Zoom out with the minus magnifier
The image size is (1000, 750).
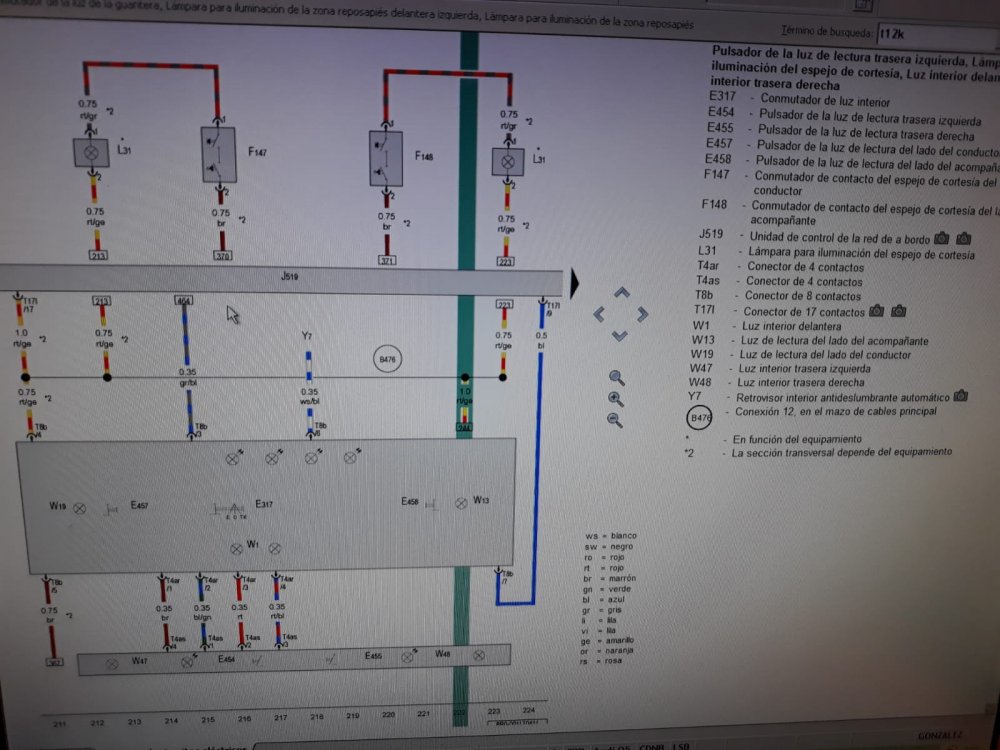(x=614, y=420)
